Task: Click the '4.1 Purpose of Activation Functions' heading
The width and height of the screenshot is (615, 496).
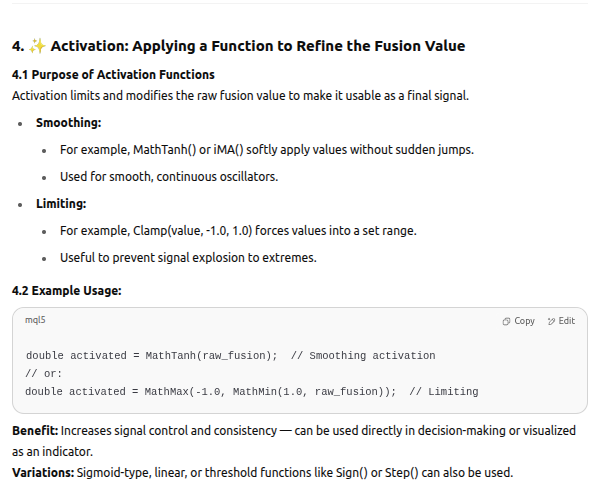Action: click(x=113, y=74)
